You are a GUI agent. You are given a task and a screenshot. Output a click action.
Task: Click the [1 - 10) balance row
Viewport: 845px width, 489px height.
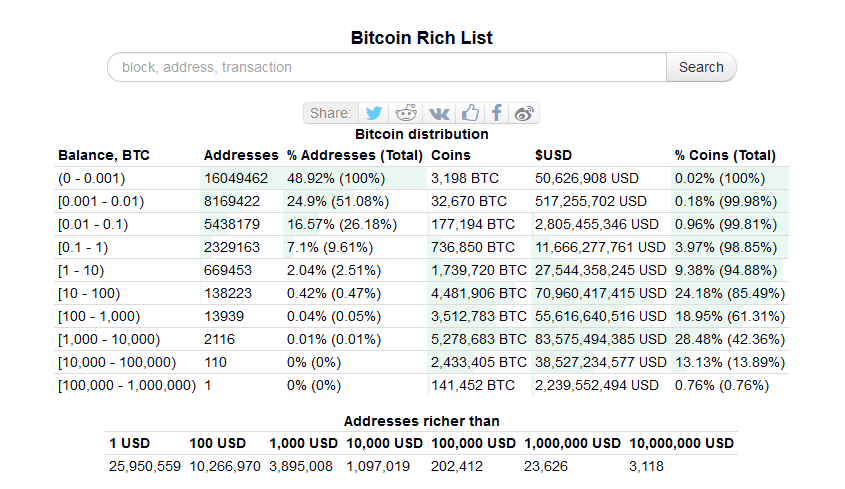(421, 270)
